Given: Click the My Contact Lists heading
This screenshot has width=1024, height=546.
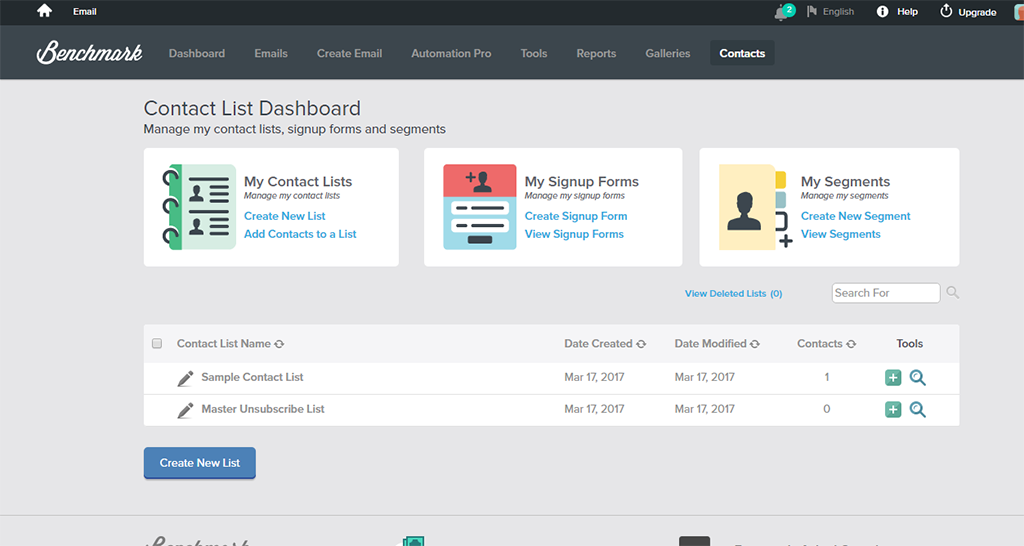Looking at the screenshot, I should click(298, 182).
